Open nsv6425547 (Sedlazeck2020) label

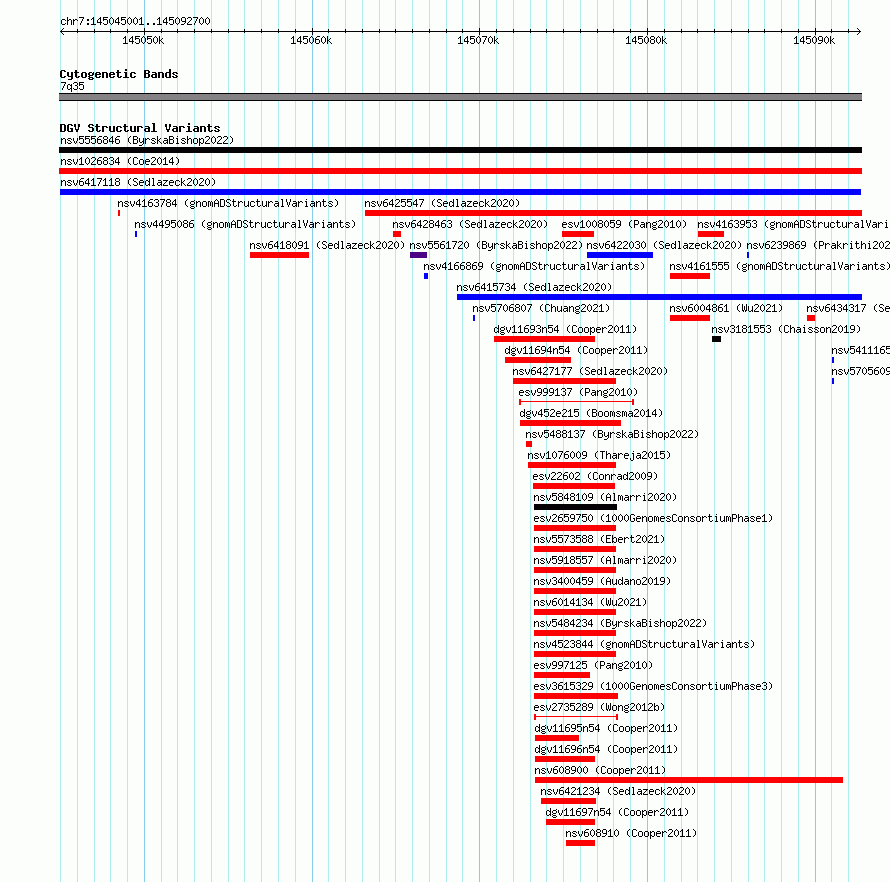[442, 203]
